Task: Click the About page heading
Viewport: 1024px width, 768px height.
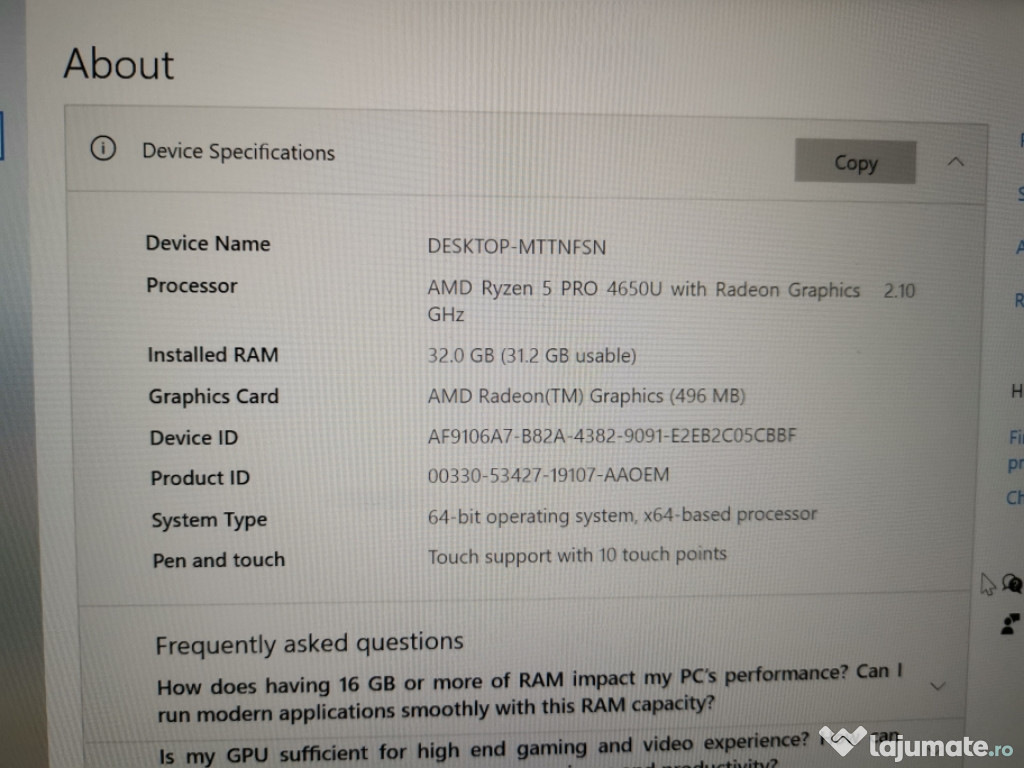Action: click(119, 64)
